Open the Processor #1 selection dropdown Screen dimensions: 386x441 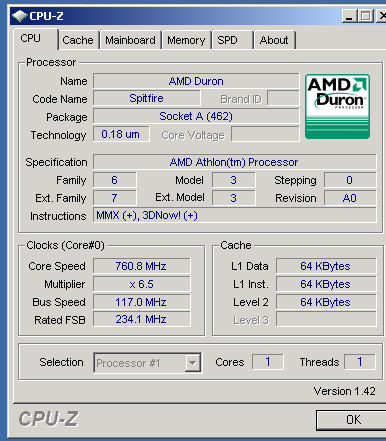coord(147,363)
